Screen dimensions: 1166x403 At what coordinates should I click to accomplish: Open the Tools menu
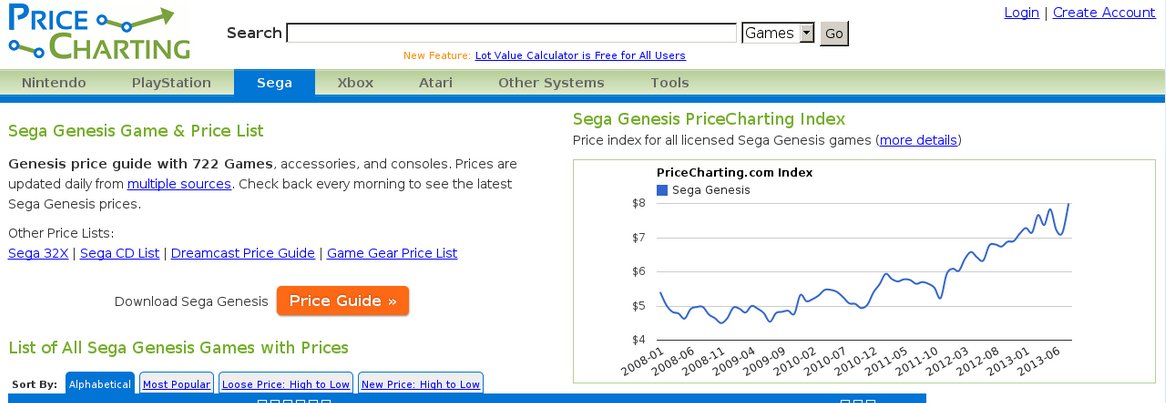coord(669,83)
